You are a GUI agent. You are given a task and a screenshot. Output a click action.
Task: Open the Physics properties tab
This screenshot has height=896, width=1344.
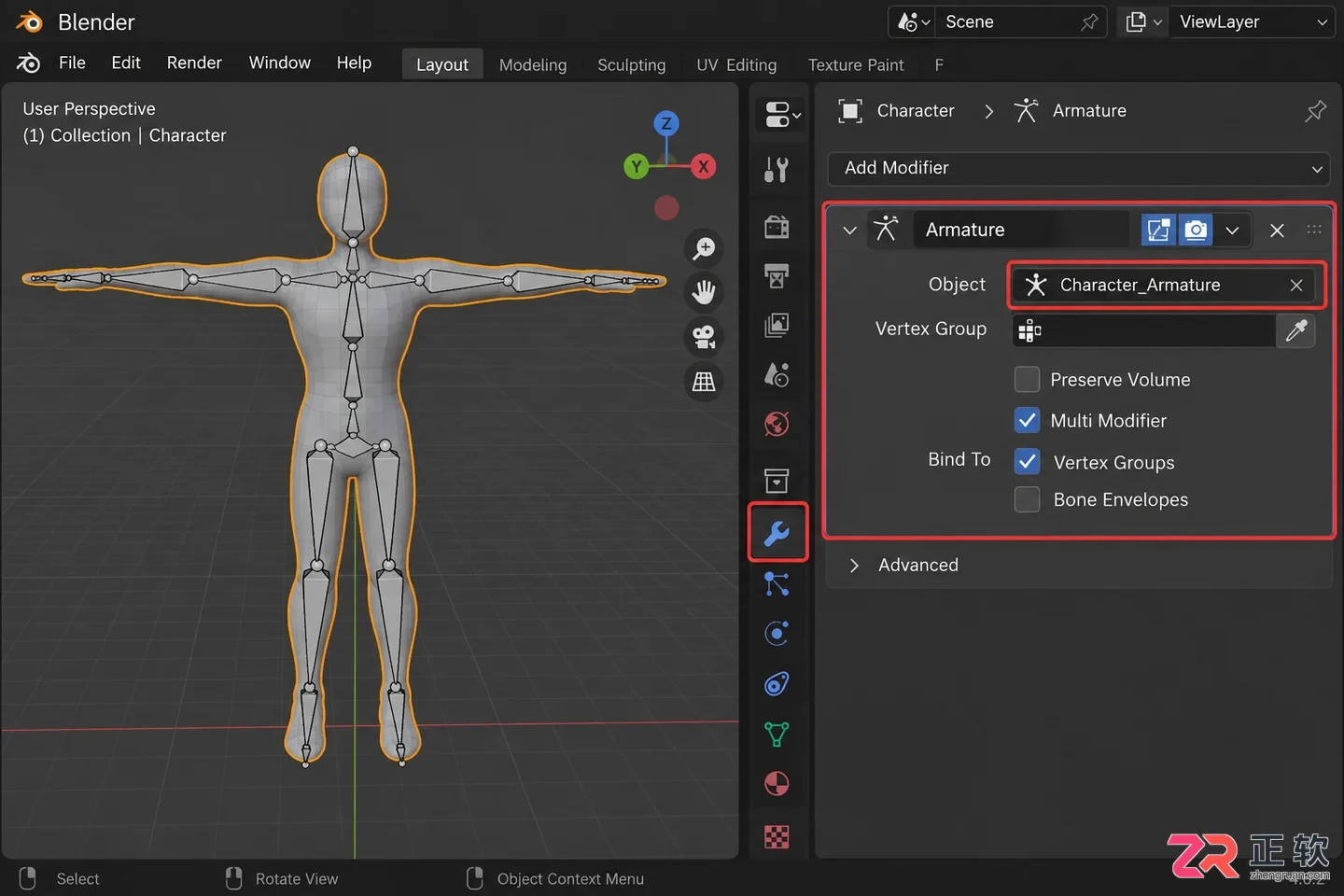point(777,634)
